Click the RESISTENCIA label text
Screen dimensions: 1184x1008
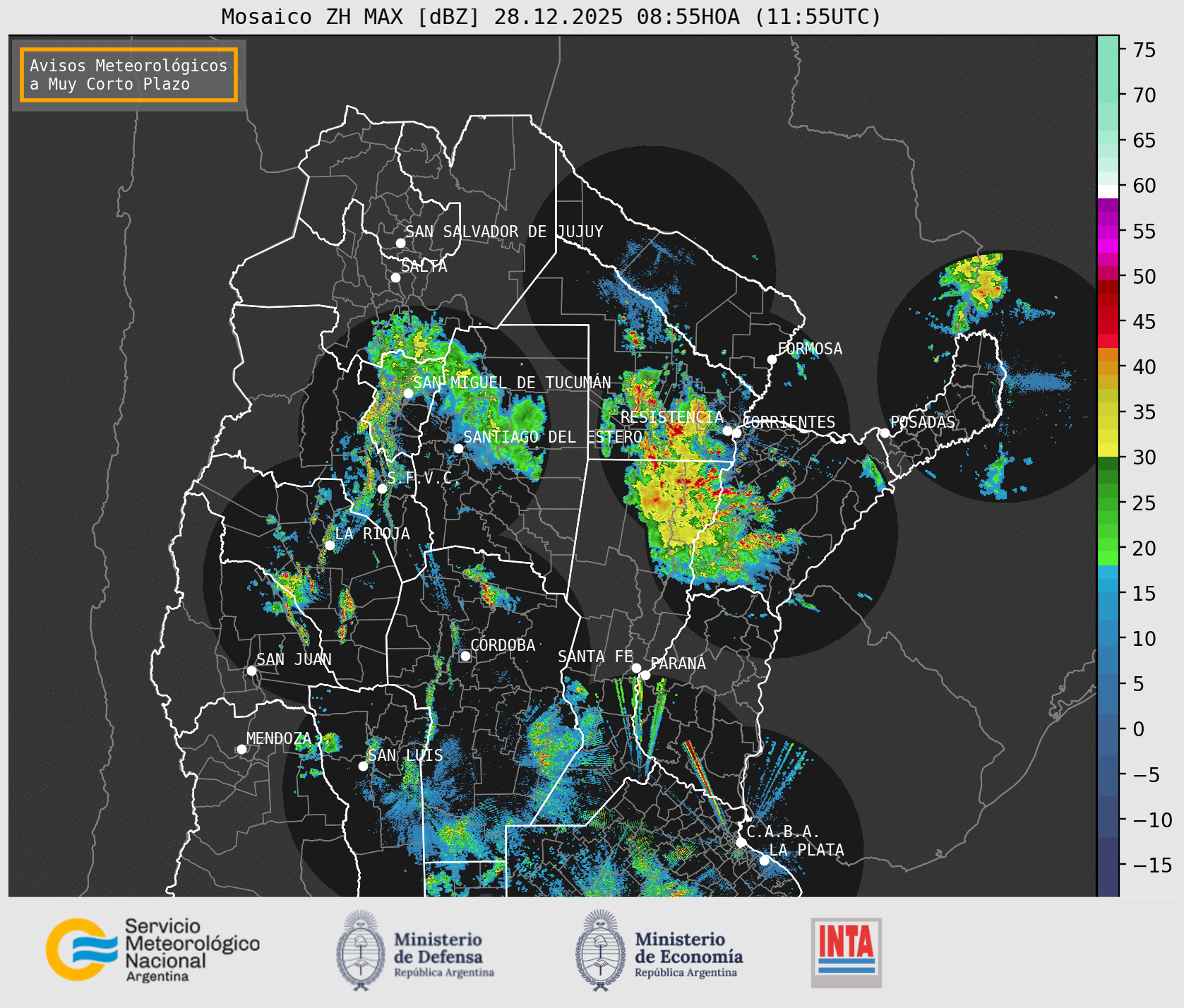pos(672,417)
